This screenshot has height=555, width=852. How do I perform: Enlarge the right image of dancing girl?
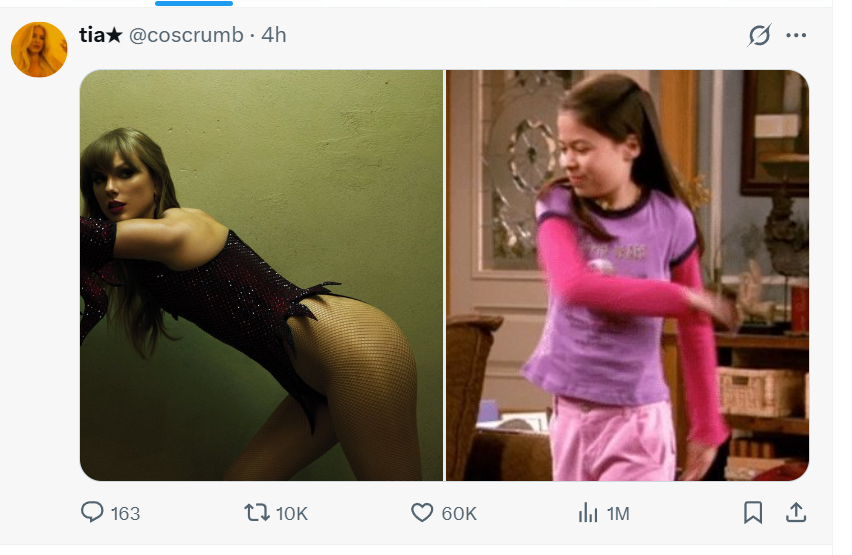click(x=628, y=275)
